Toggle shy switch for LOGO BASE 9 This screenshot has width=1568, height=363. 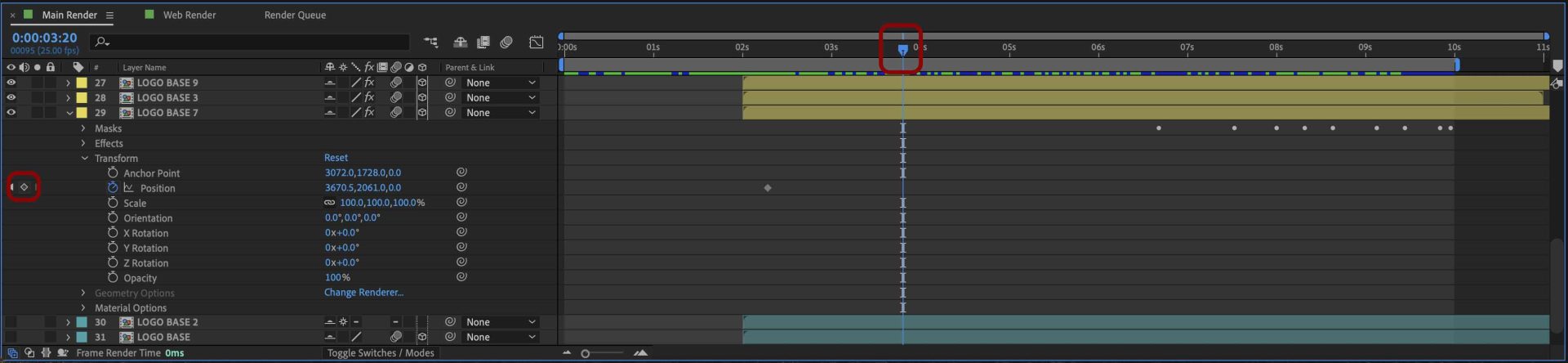330,83
